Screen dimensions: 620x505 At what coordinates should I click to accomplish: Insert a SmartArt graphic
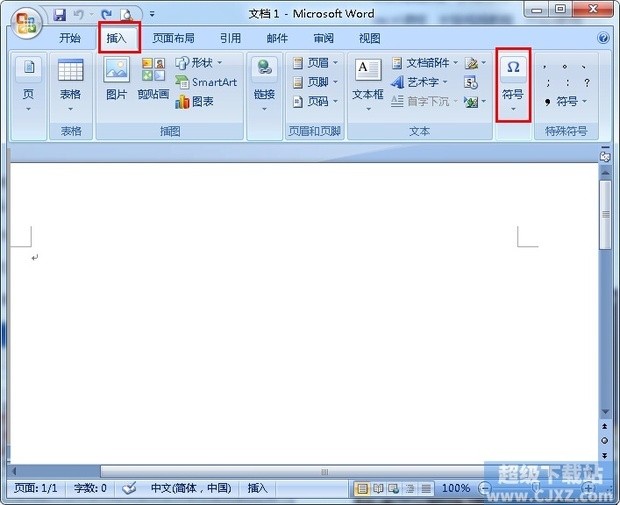[206, 82]
